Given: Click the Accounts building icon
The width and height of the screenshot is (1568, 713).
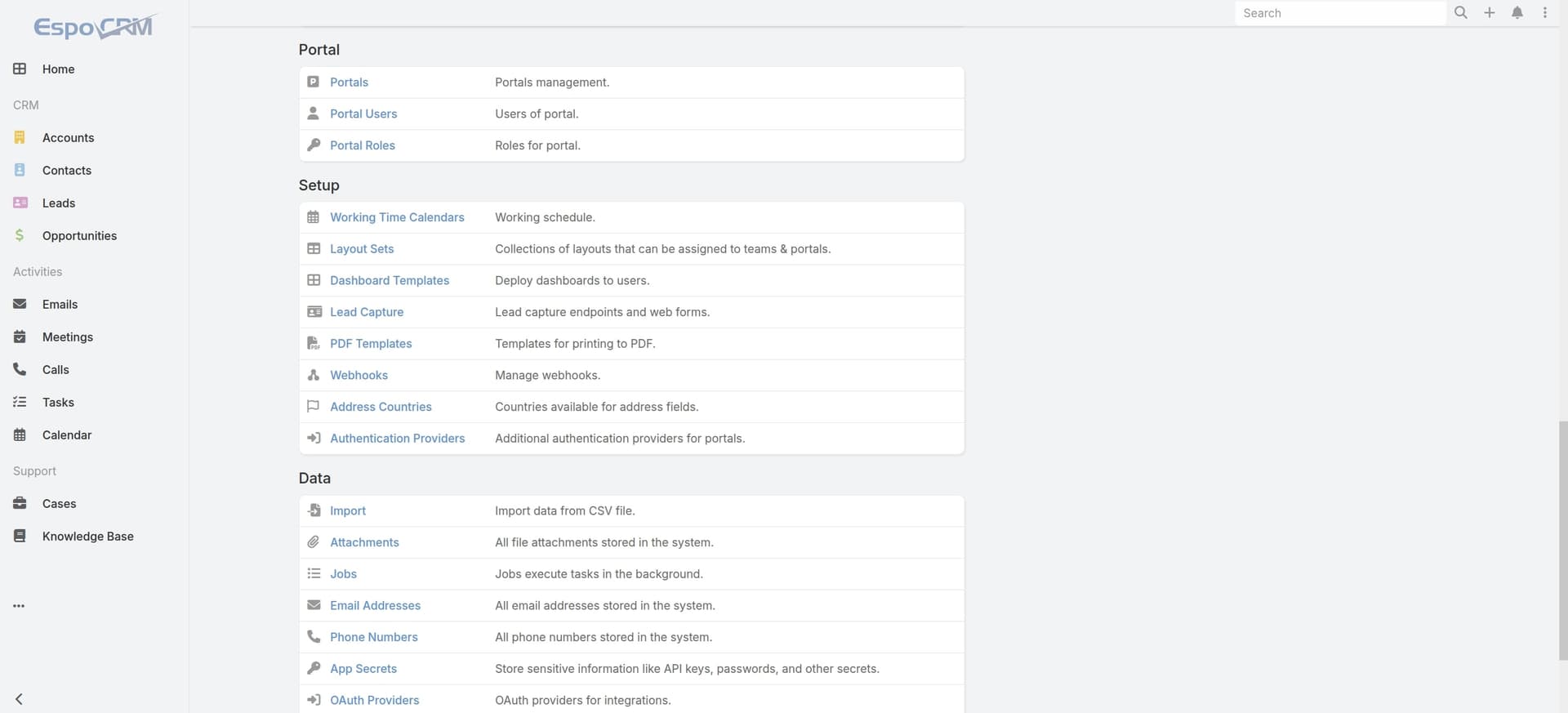Looking at the screenshot, I should click(20, 137).
